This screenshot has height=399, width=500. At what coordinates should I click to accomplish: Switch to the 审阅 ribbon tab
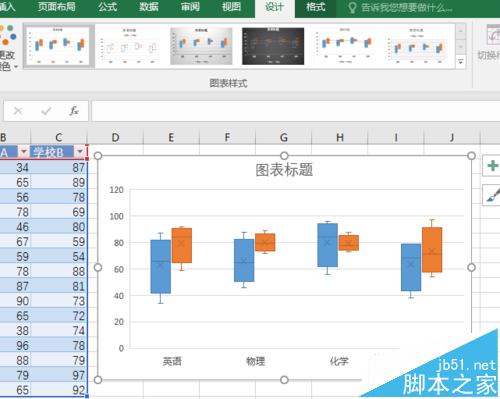(190, 7)
